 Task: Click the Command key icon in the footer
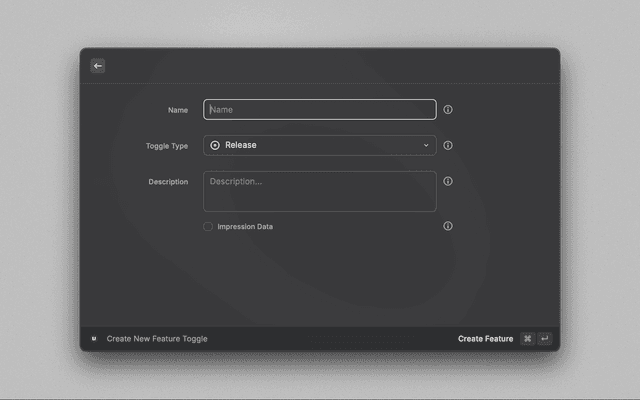tap(527, 339)
